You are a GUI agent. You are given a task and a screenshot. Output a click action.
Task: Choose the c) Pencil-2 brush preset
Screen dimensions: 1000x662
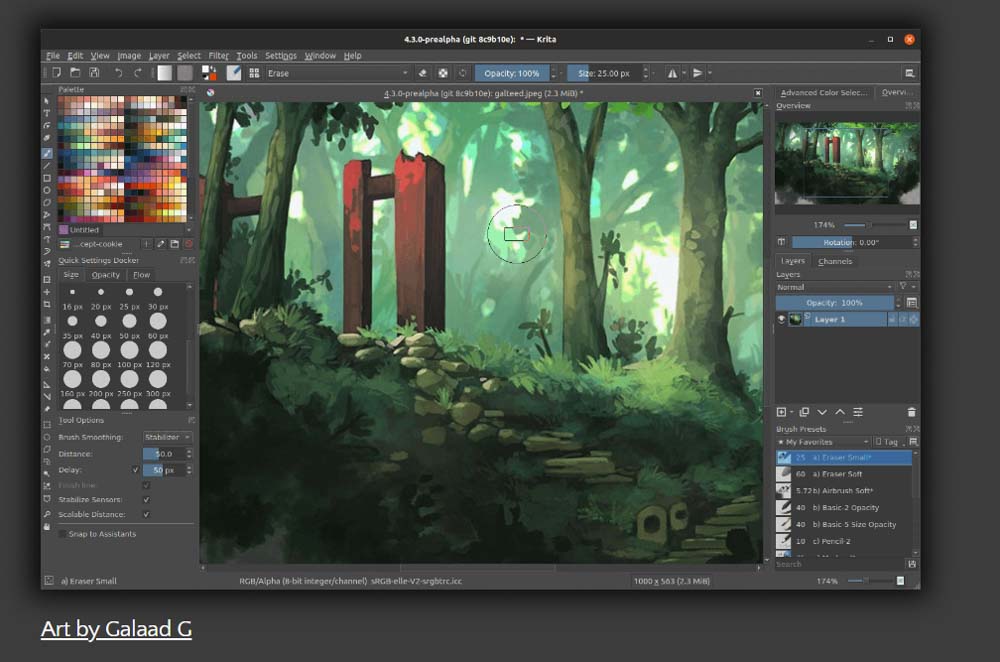click(x=844, y=541)
